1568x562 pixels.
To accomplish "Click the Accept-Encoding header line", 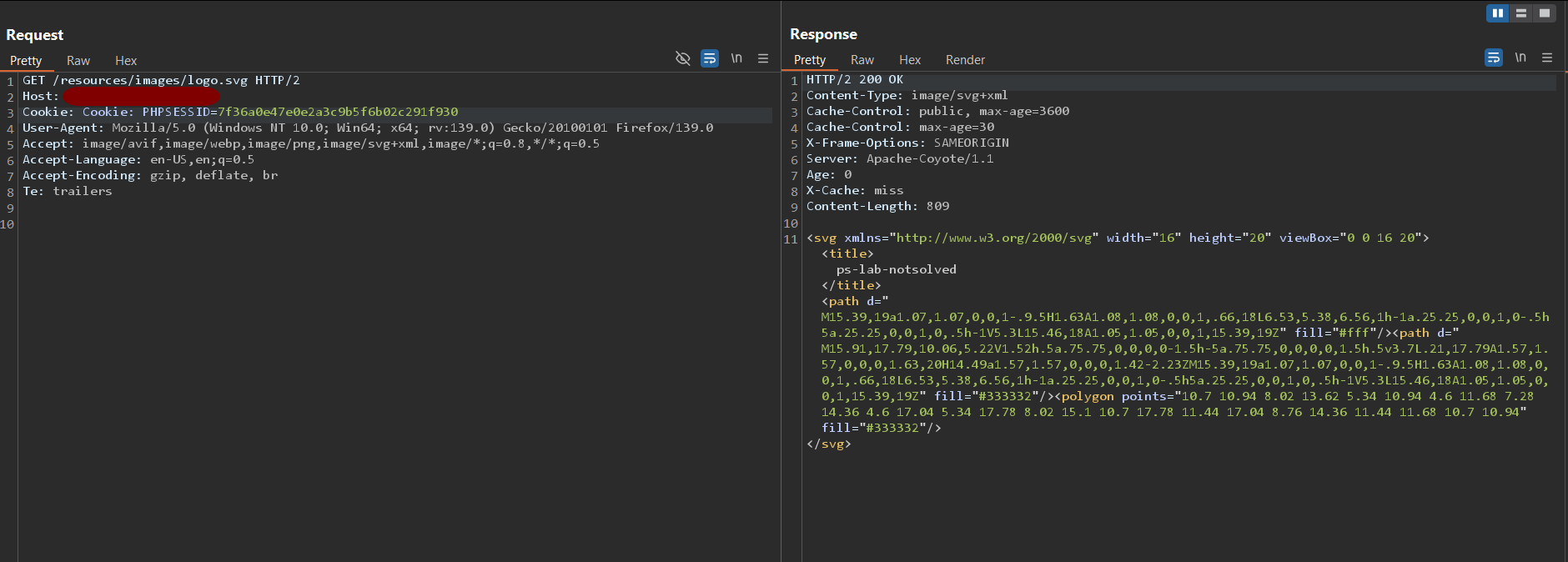I will tap(150, 175).
